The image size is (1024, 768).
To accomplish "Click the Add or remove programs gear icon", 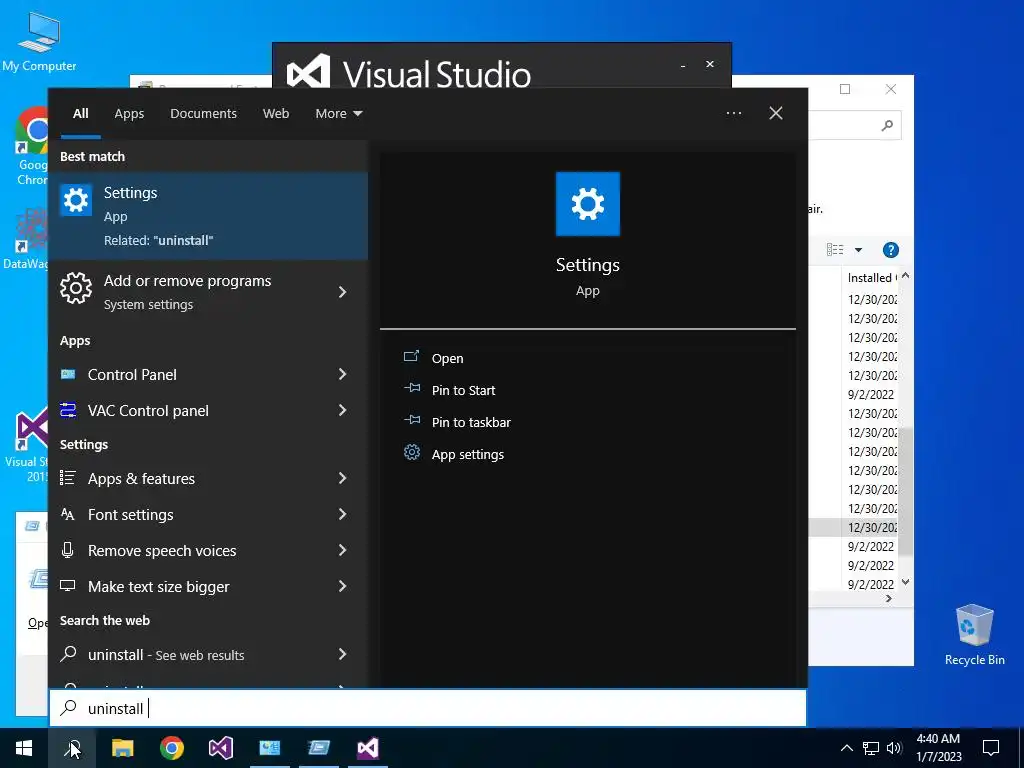I will (x=76, y=288).
